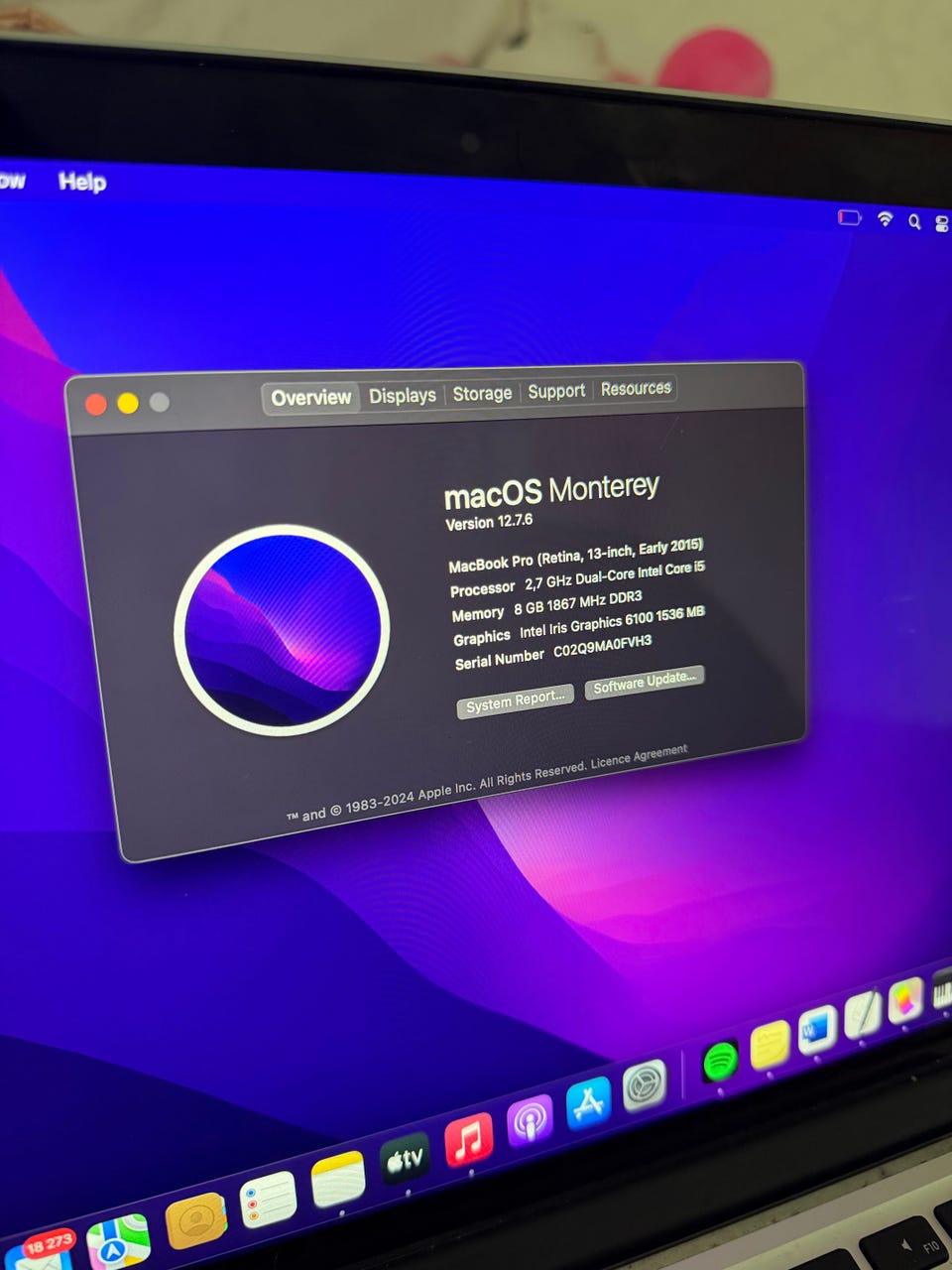Launch Spotify from the Dock

click(x=720, y=1063)
